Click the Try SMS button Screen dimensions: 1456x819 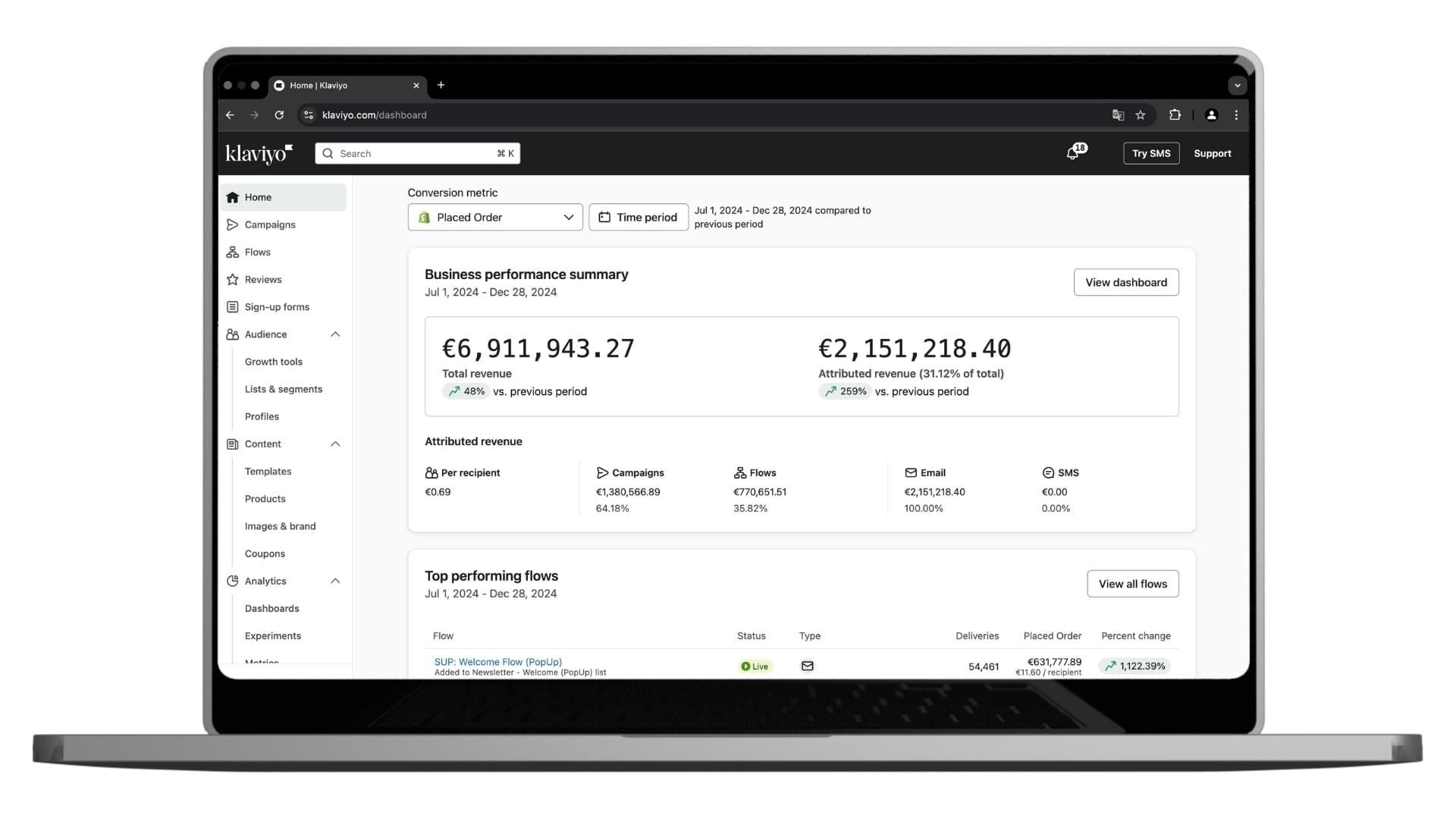[x=1151, y=153]
